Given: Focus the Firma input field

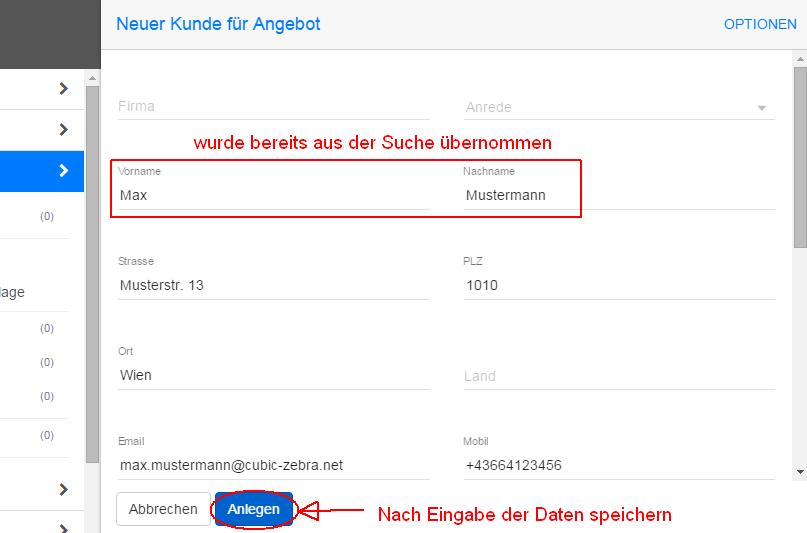Looking at the screenshot, I should [273, 106].
